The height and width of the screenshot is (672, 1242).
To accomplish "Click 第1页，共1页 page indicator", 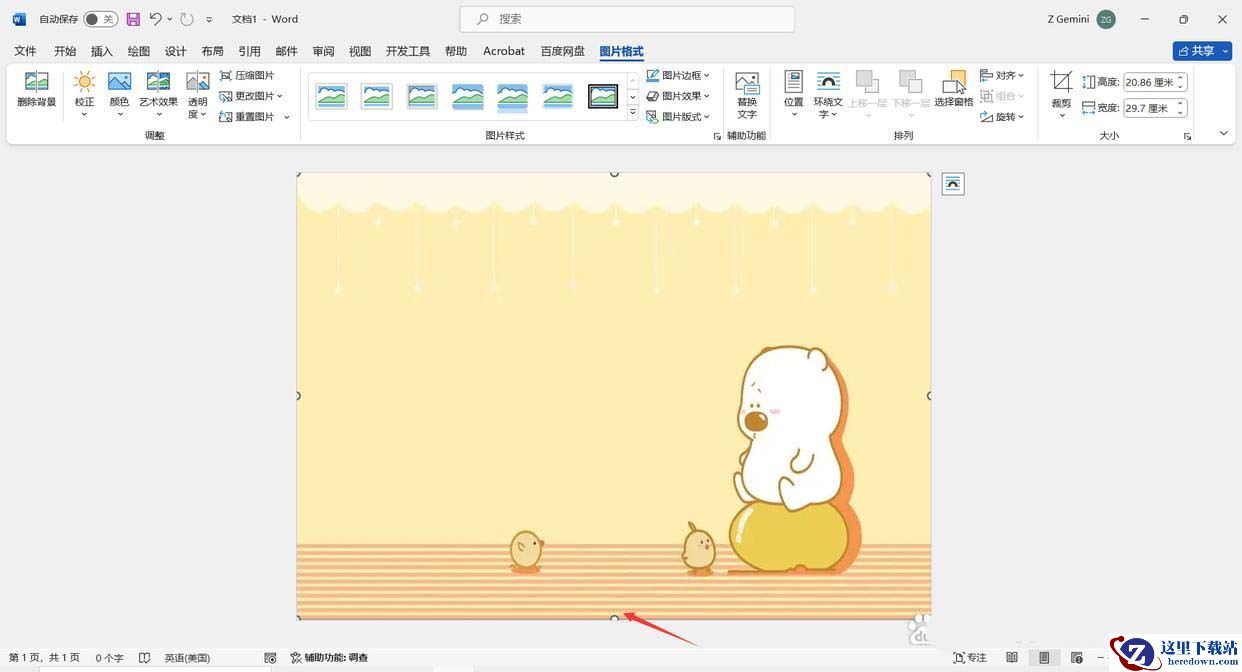I will click(x=44, y=658).
